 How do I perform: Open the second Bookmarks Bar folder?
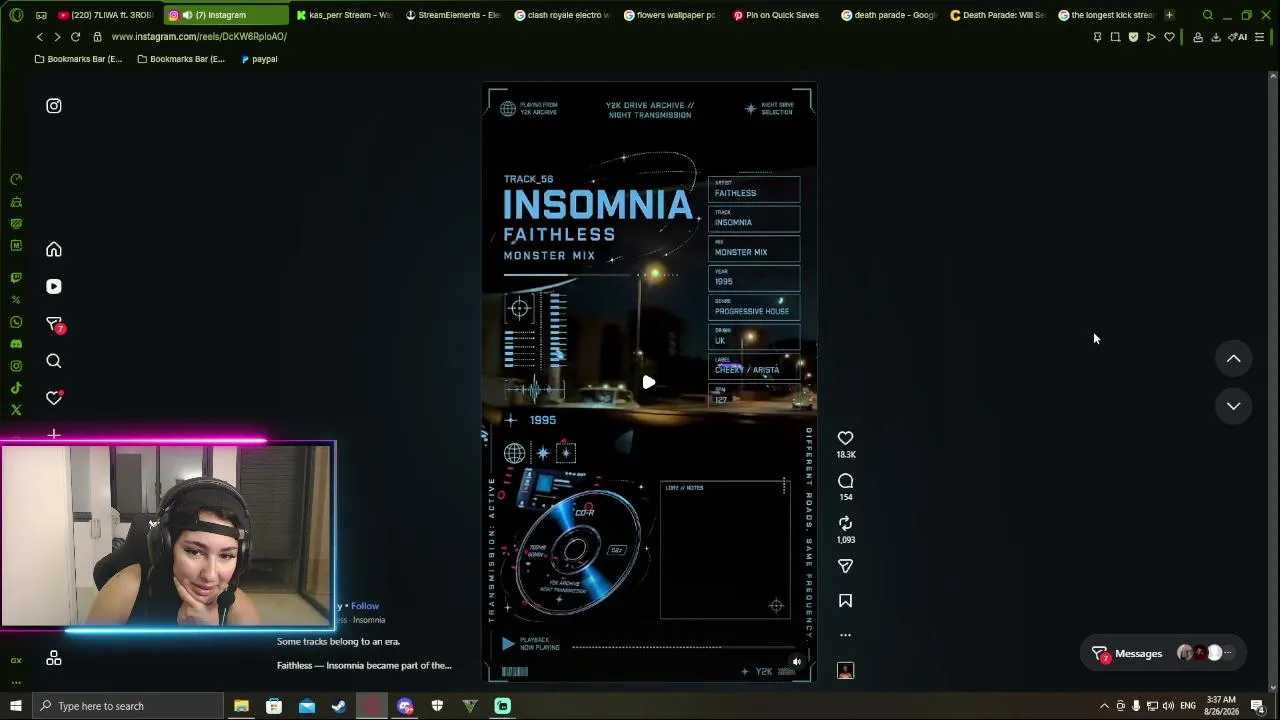tap(181, 59)
